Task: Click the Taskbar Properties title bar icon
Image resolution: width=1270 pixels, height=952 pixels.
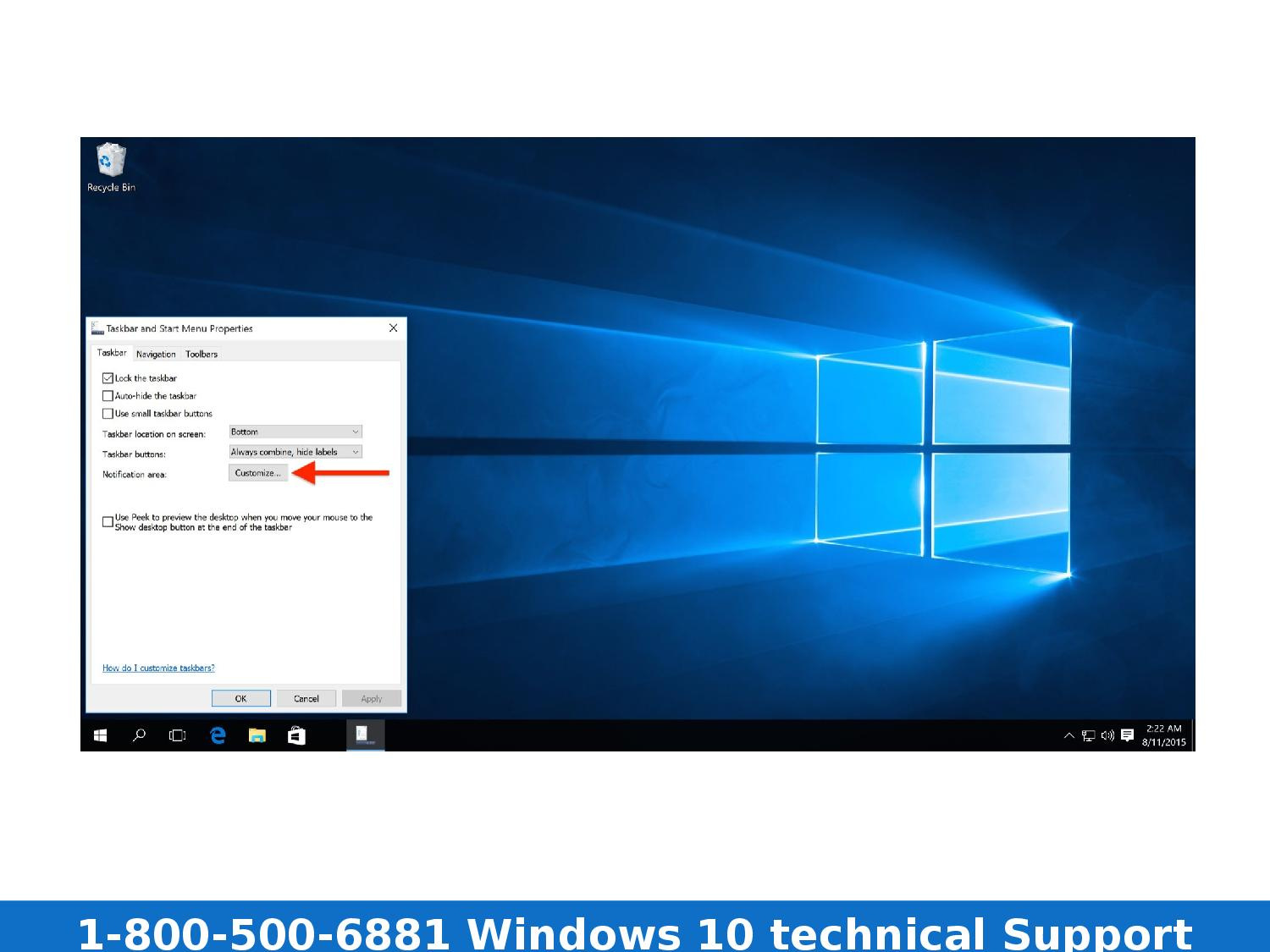Action: click(x=97, y=328)
